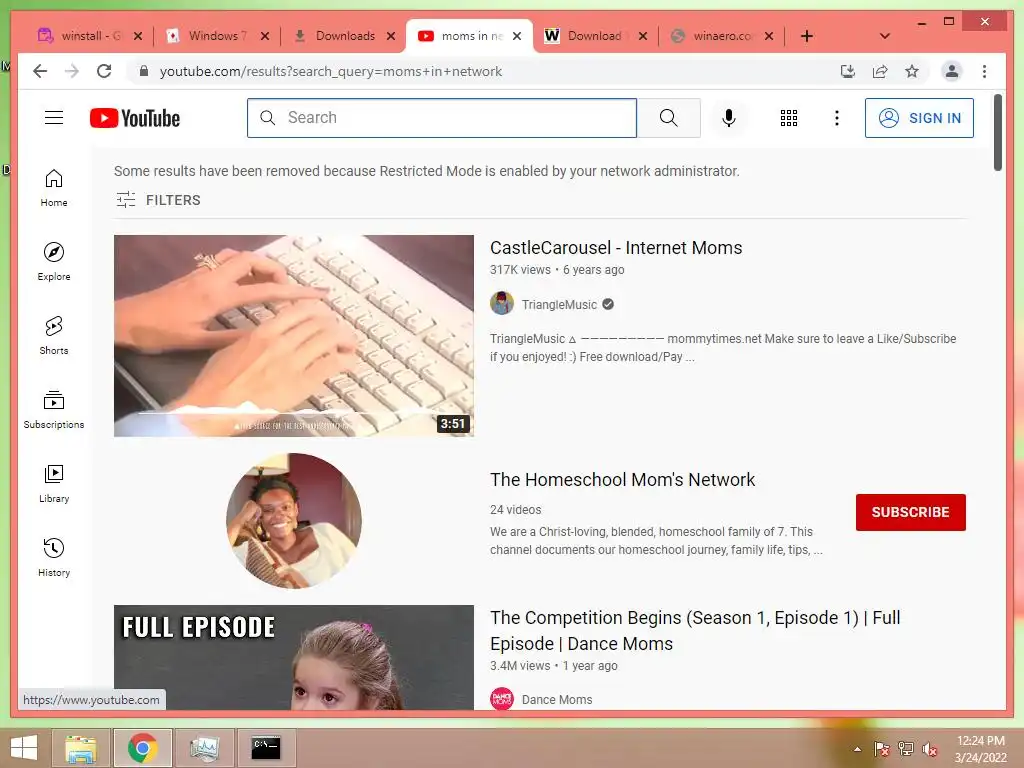Open File Explorer on the taskbar
The width and height of the screenshot is (1024, 768).
coord(80,748)
